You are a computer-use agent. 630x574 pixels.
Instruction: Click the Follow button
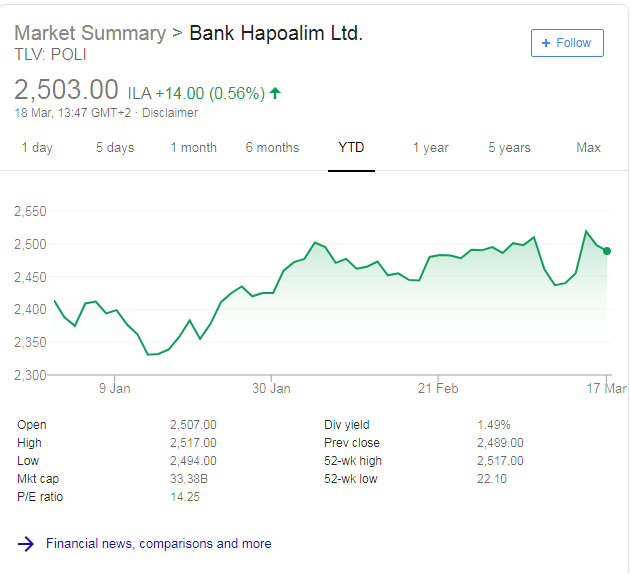coord(566,43)
